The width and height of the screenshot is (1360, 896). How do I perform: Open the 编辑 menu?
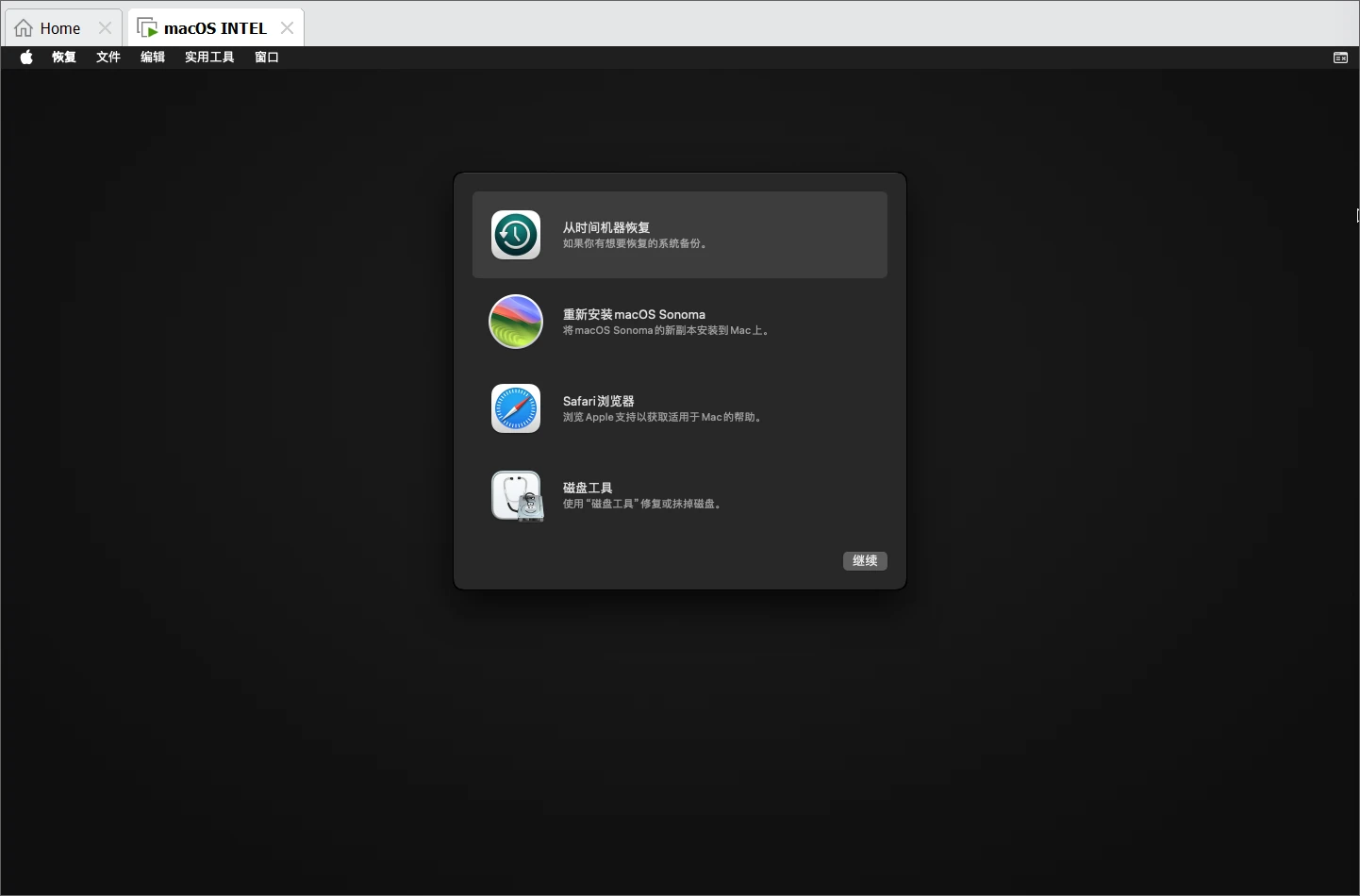tap(153, 58)
